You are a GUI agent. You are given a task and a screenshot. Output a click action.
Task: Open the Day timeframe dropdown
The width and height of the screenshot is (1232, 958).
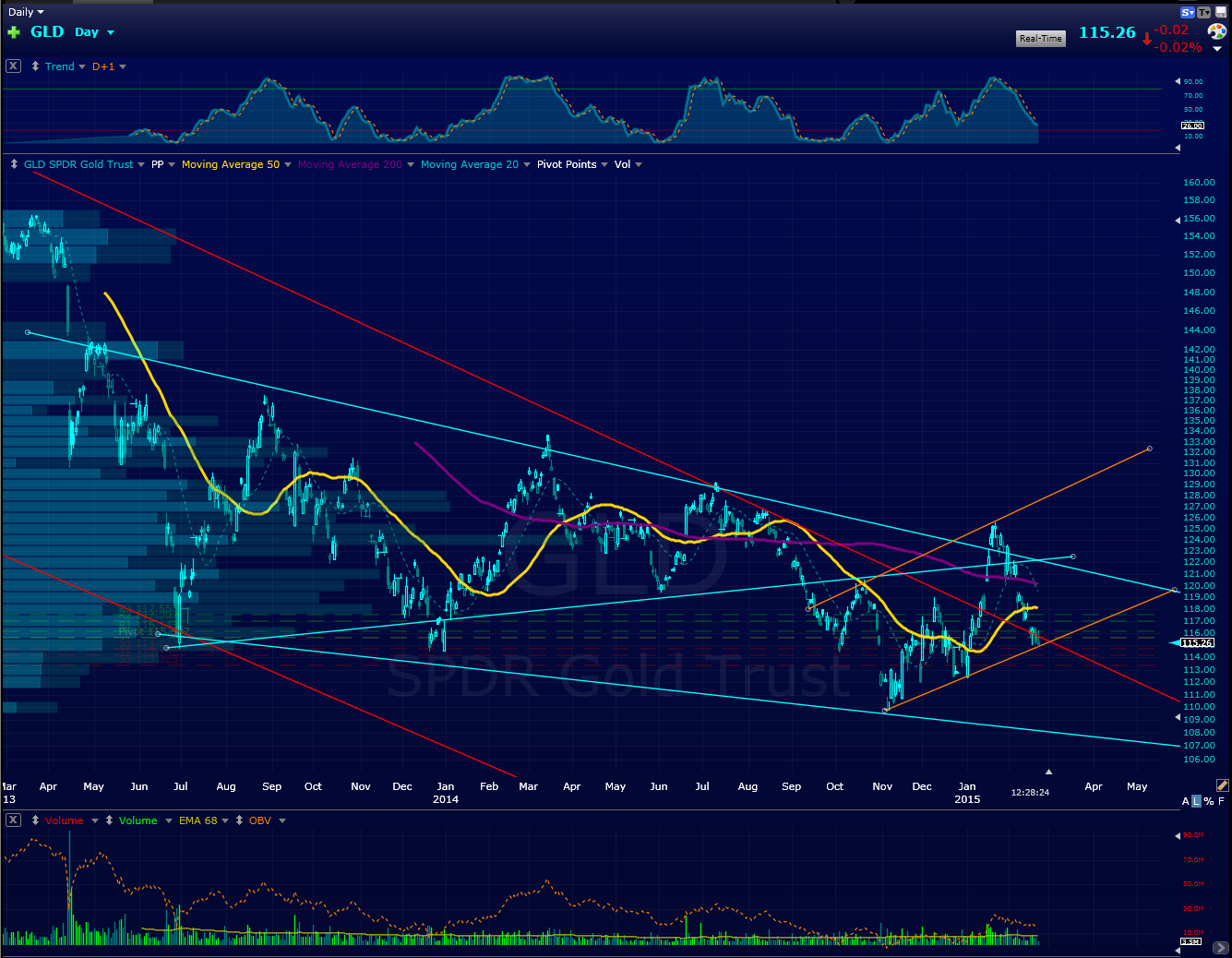click(x=94, y=32)
